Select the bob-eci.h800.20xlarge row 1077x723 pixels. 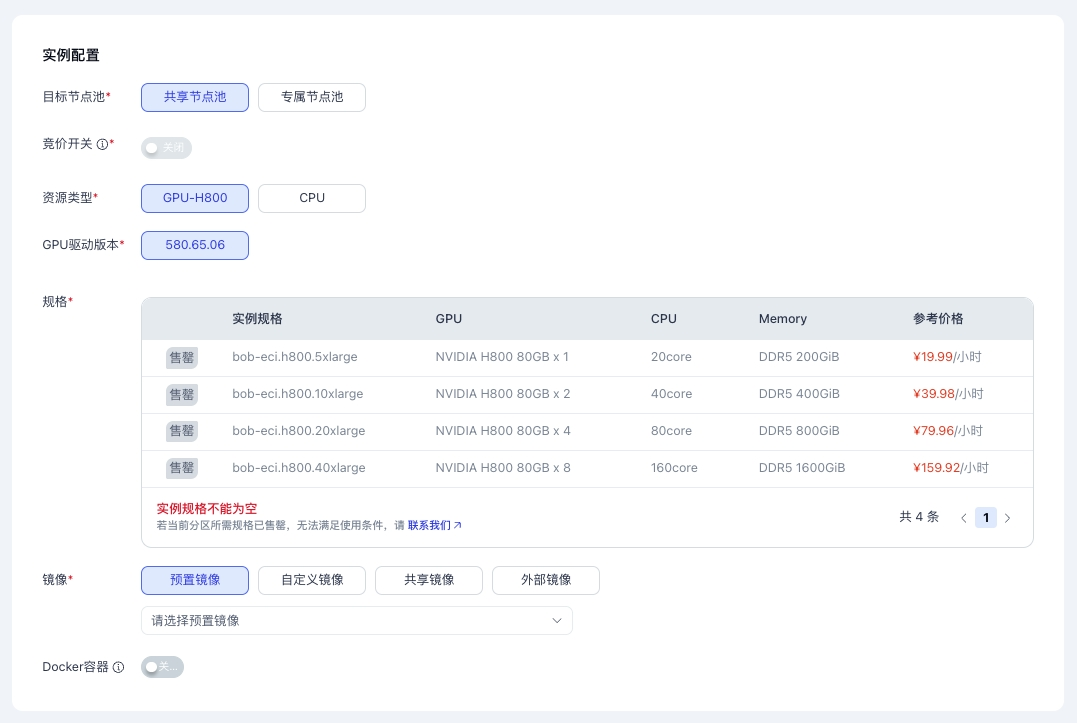[x=298, y=431]
